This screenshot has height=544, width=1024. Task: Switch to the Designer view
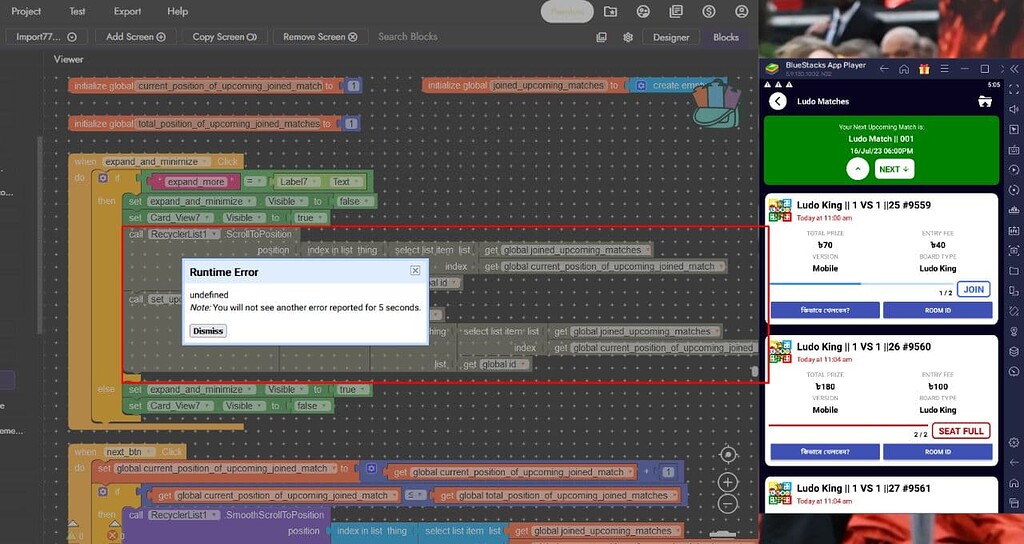(x=671, y=37)
